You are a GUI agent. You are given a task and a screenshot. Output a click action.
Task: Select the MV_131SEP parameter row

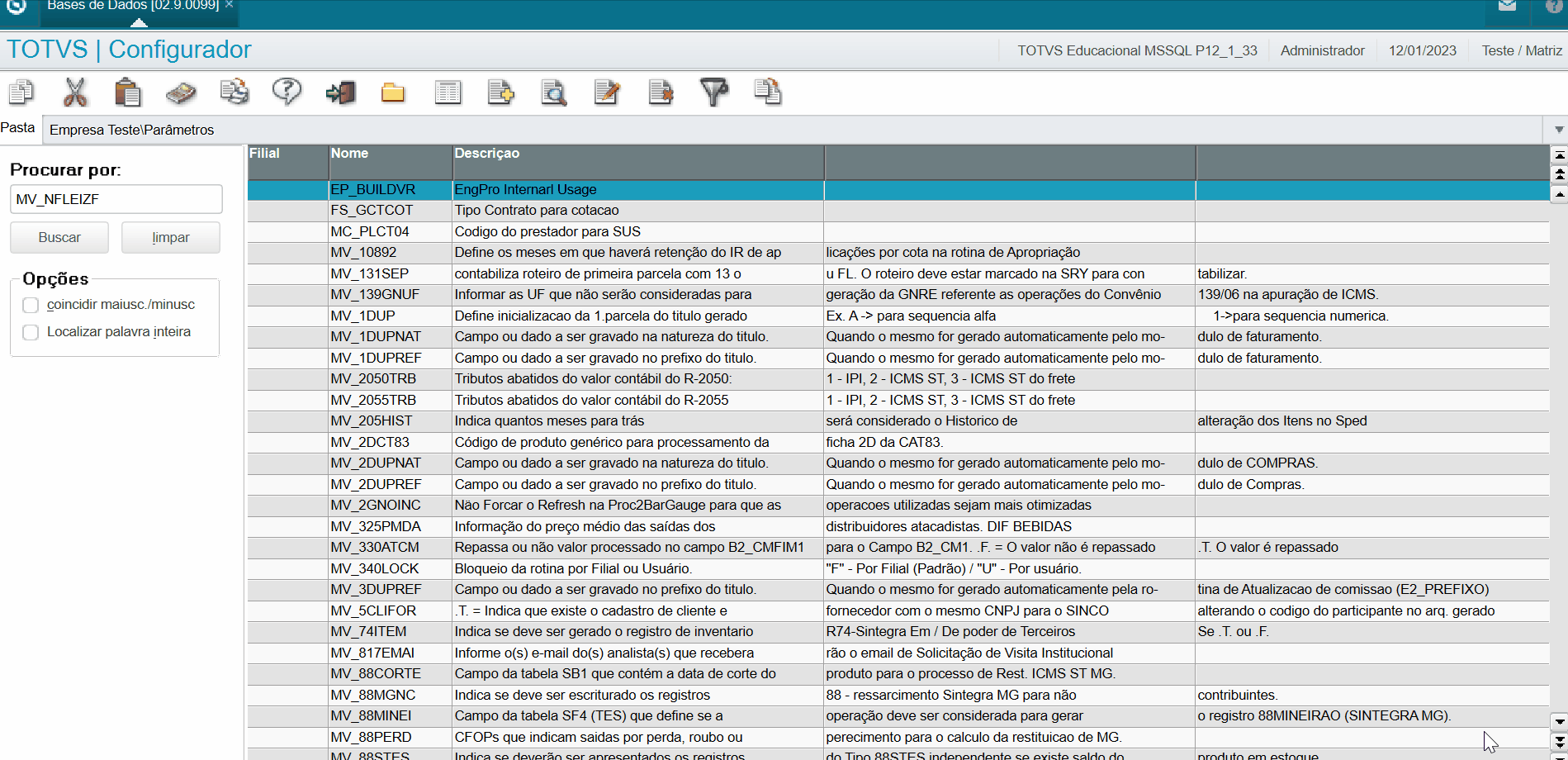(898, 274)
